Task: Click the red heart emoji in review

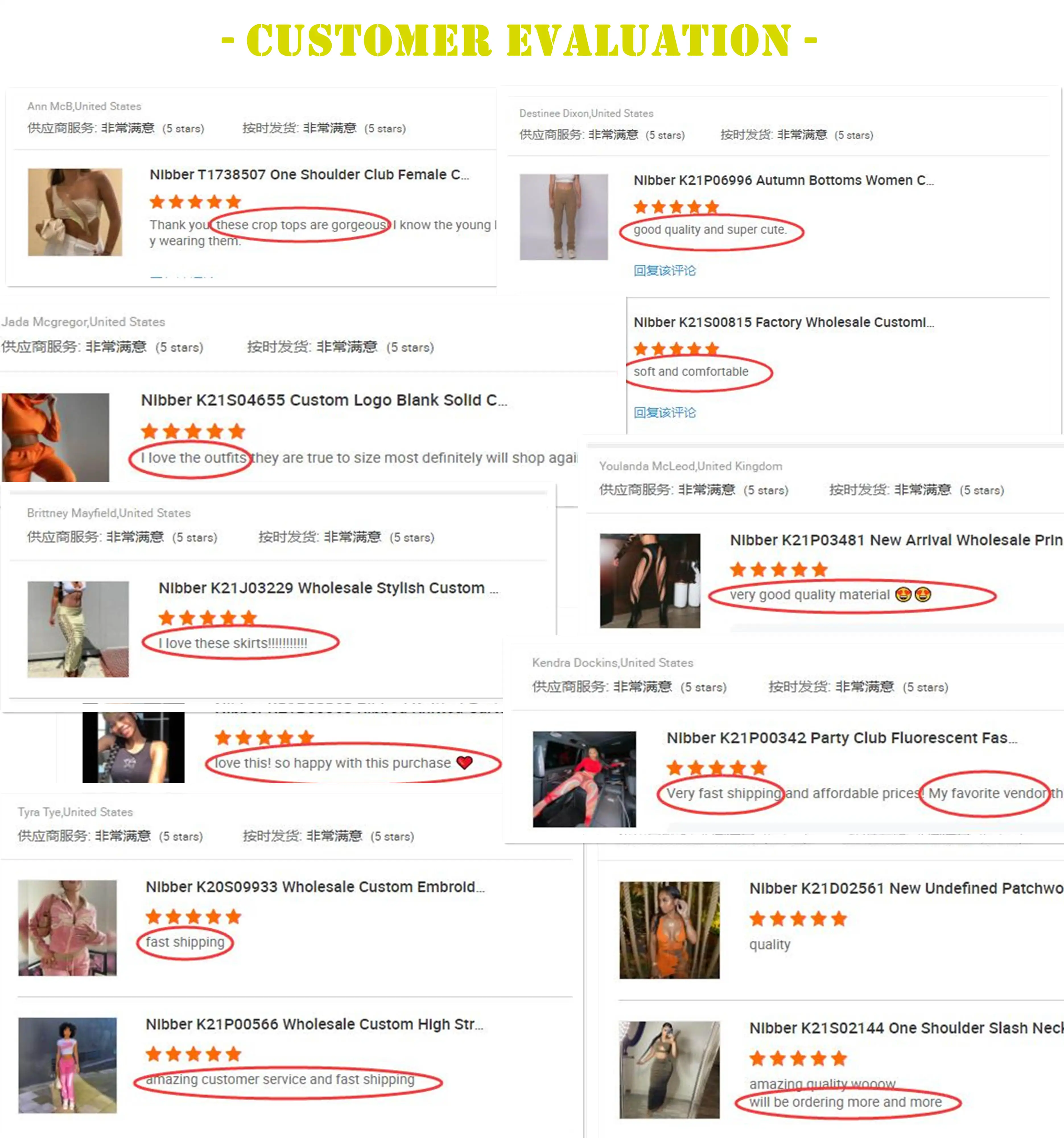Action: (x=465, y=762)
